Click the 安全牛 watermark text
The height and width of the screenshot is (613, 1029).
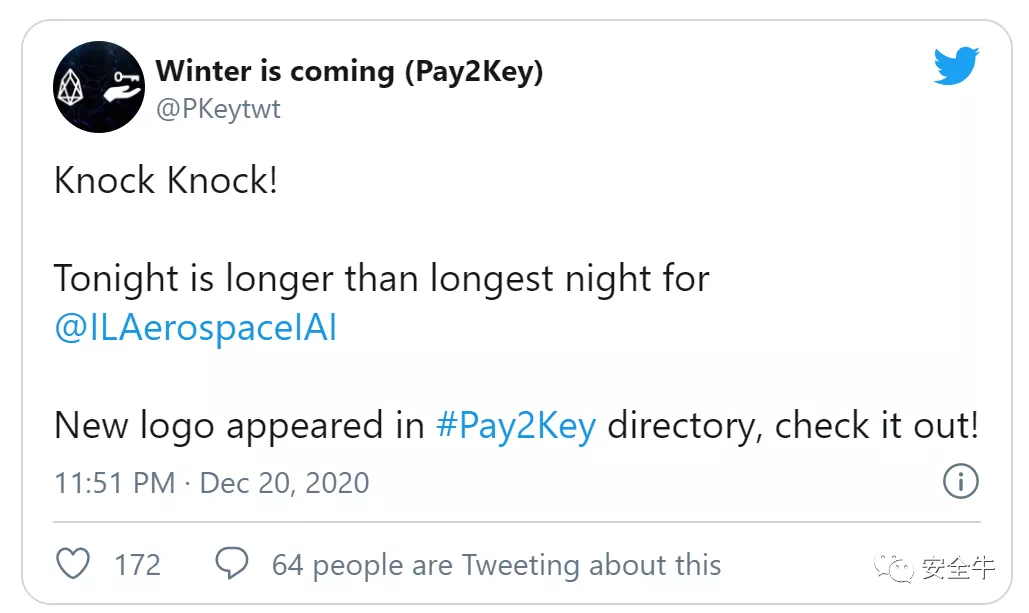[957, 568]
